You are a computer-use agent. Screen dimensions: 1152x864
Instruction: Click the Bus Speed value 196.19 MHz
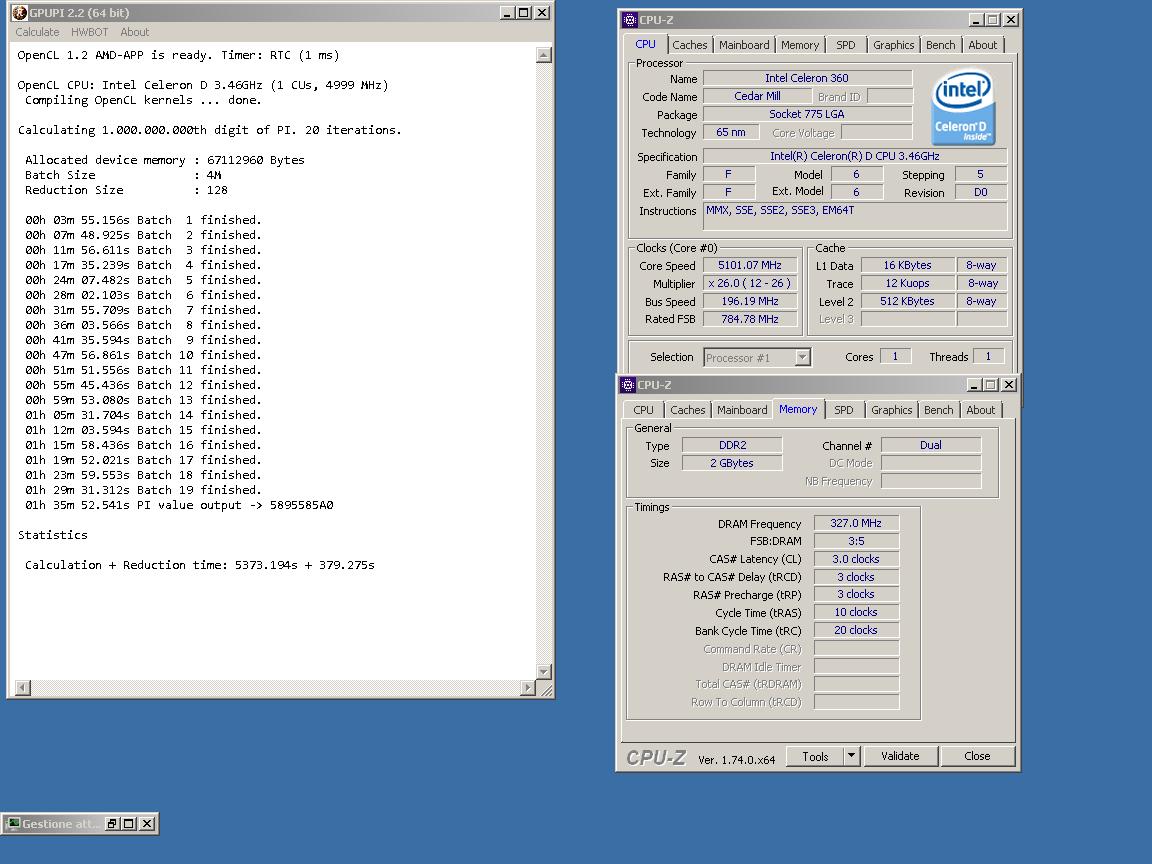pos(749,301)
